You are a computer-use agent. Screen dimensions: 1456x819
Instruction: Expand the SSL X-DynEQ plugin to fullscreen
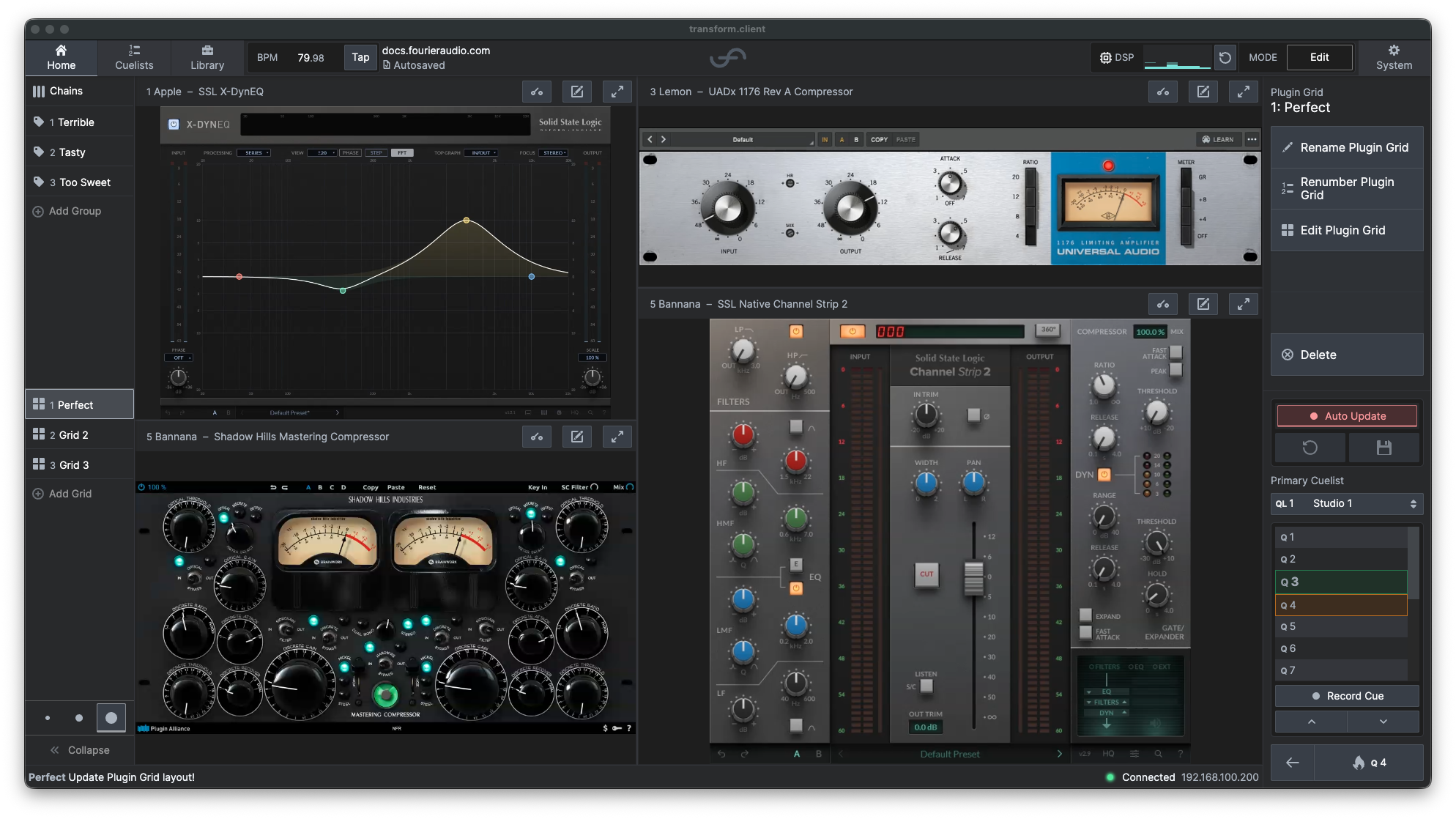coord(617,92)
